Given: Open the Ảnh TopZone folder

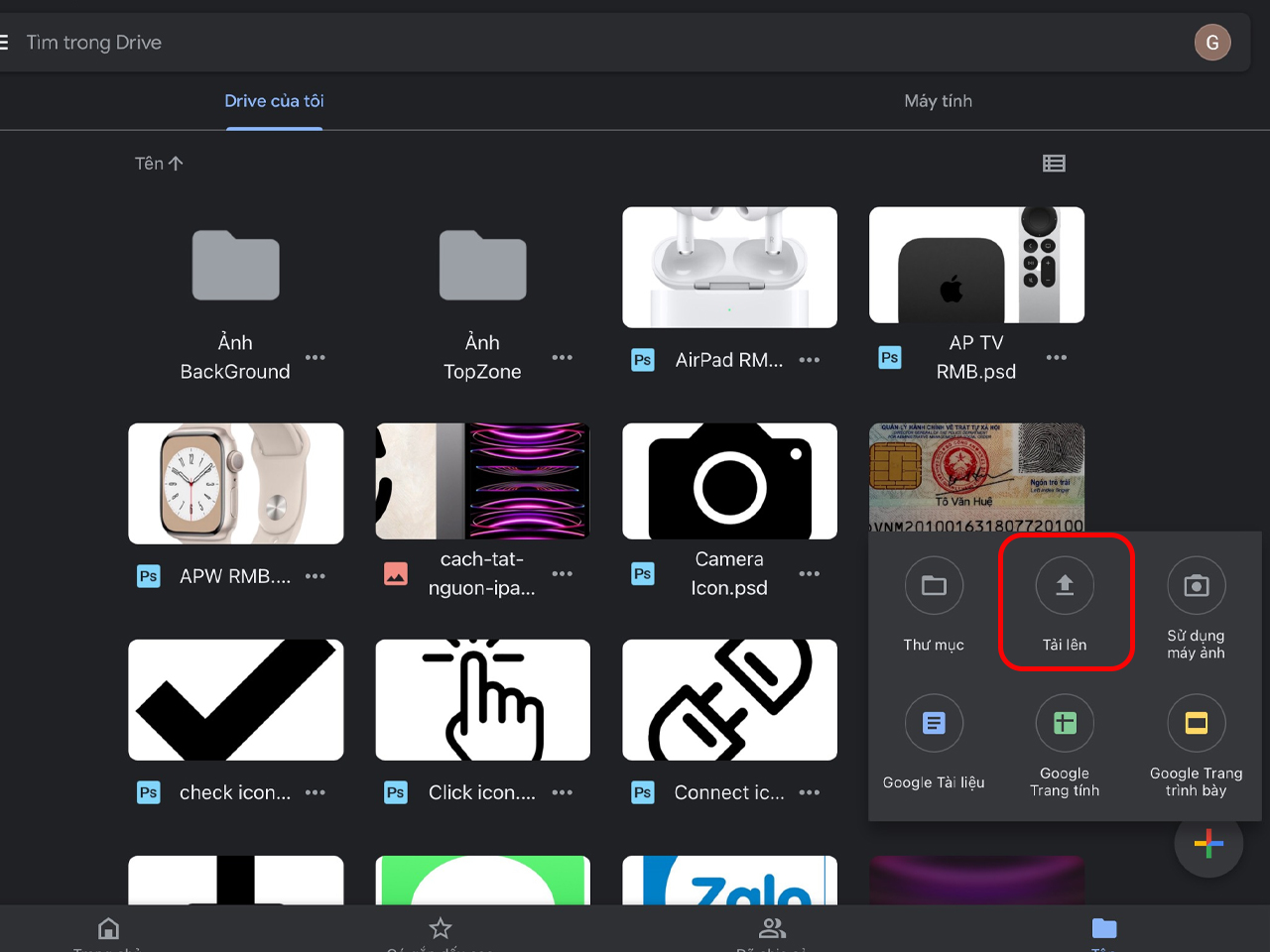Looking at the screenshot, I should 482,266.
